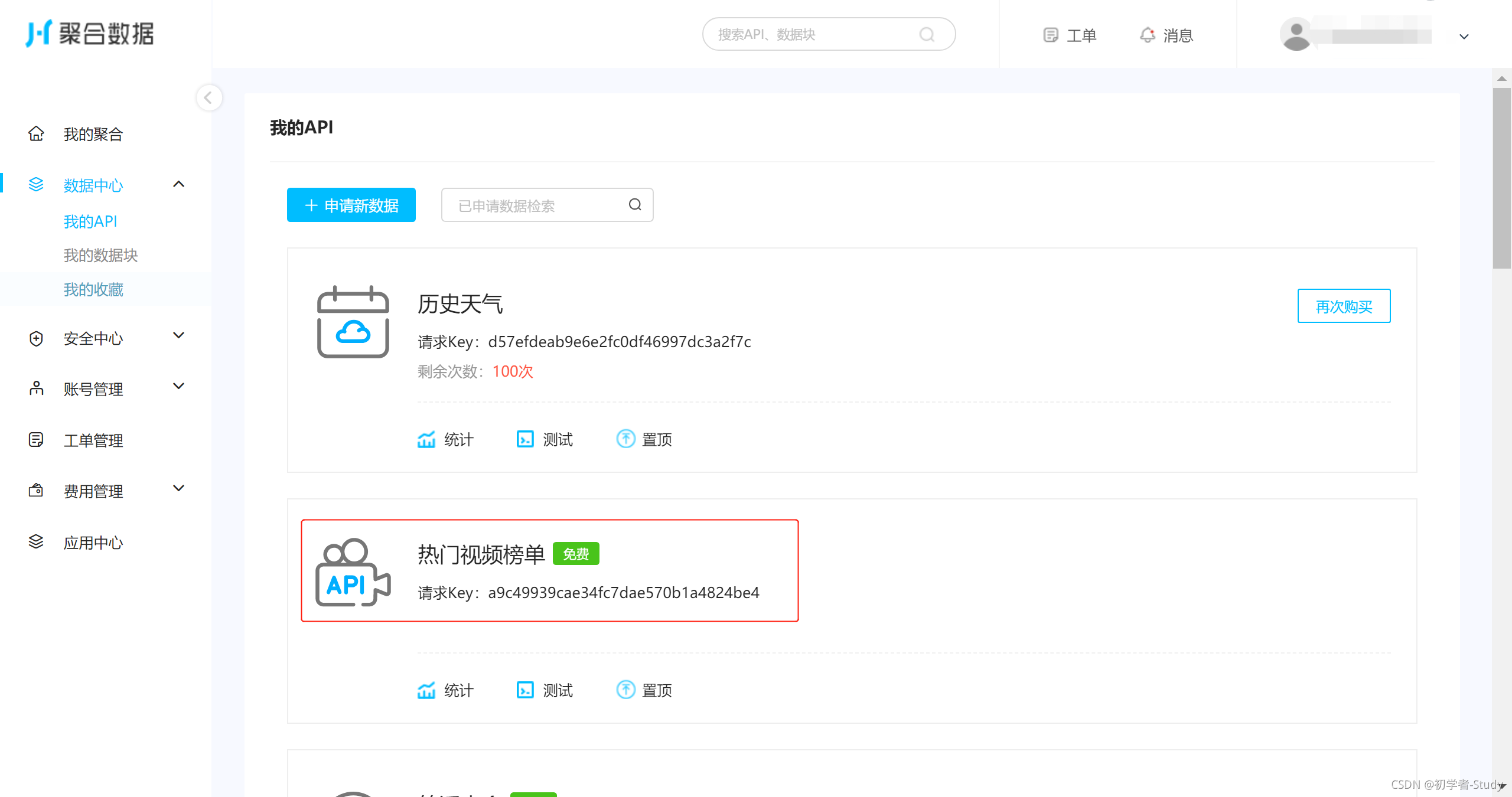Click the 历史天气 calendar cloud icon
Viewport: 1512px width, 797px height.
click(353, 322)
